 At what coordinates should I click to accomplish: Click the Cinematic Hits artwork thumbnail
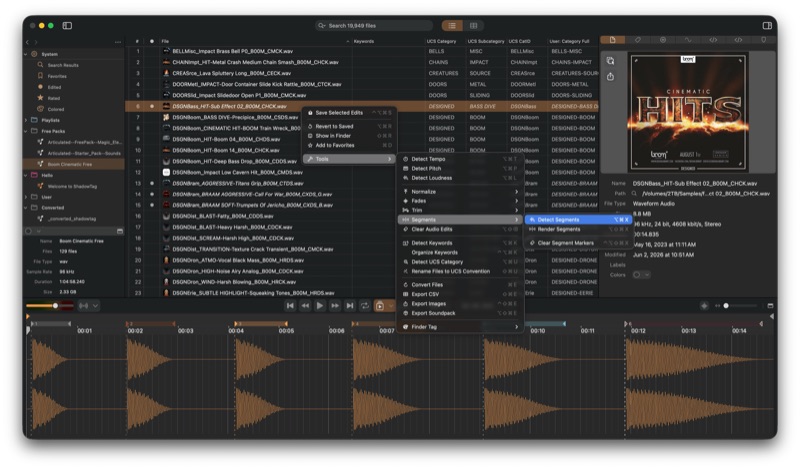tap(688, 112)
